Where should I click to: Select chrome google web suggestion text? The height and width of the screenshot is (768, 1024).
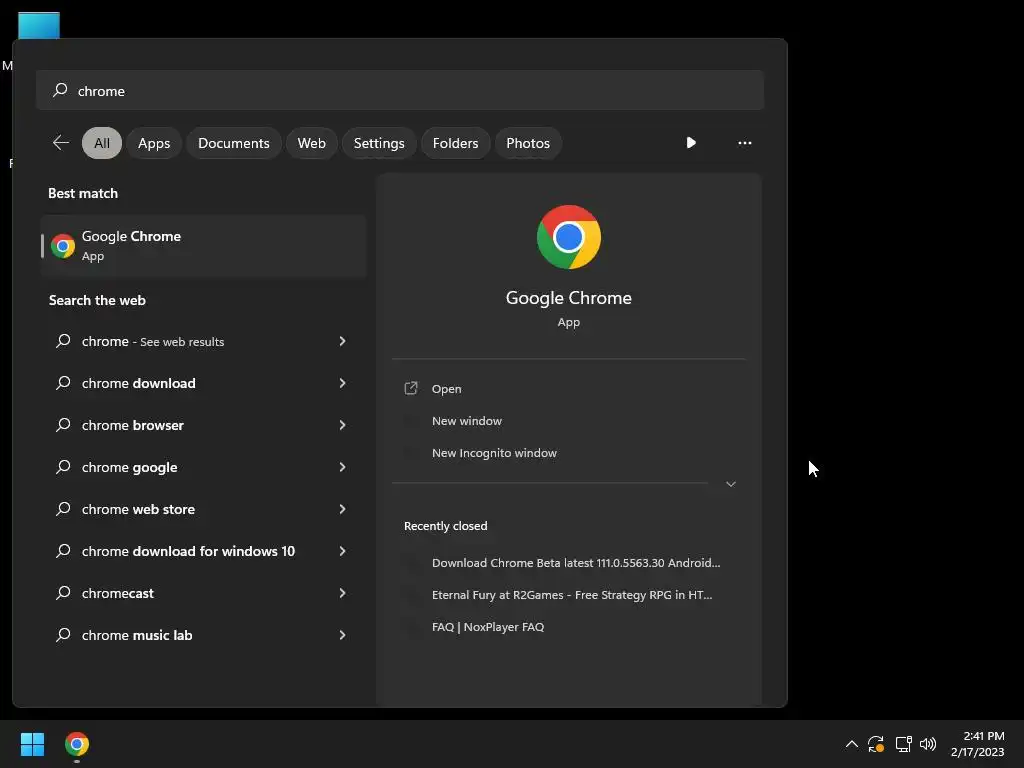pos(129,468)
